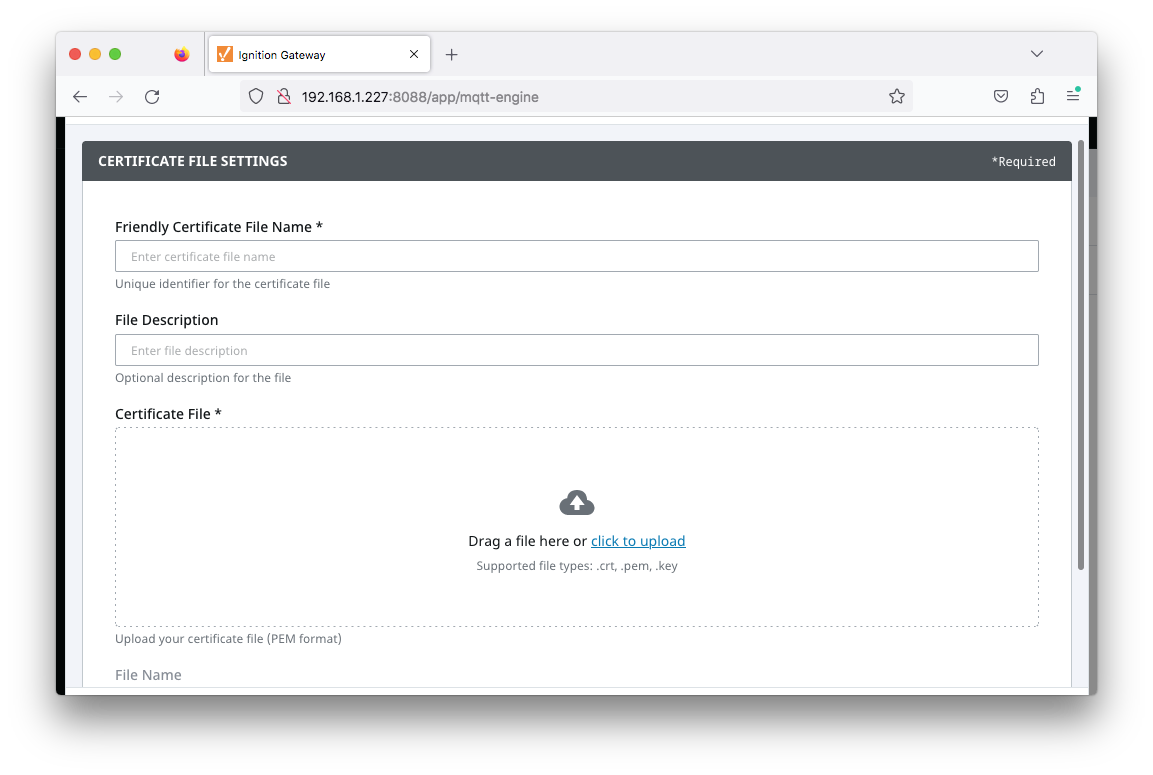Click the '*Required' label
The height and width of the screenshot is (775, 1153).
click(1024, 162)
